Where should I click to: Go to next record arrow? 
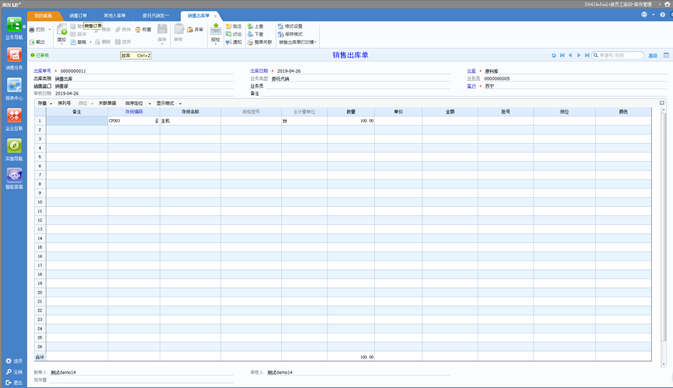(x=579, y=55)
